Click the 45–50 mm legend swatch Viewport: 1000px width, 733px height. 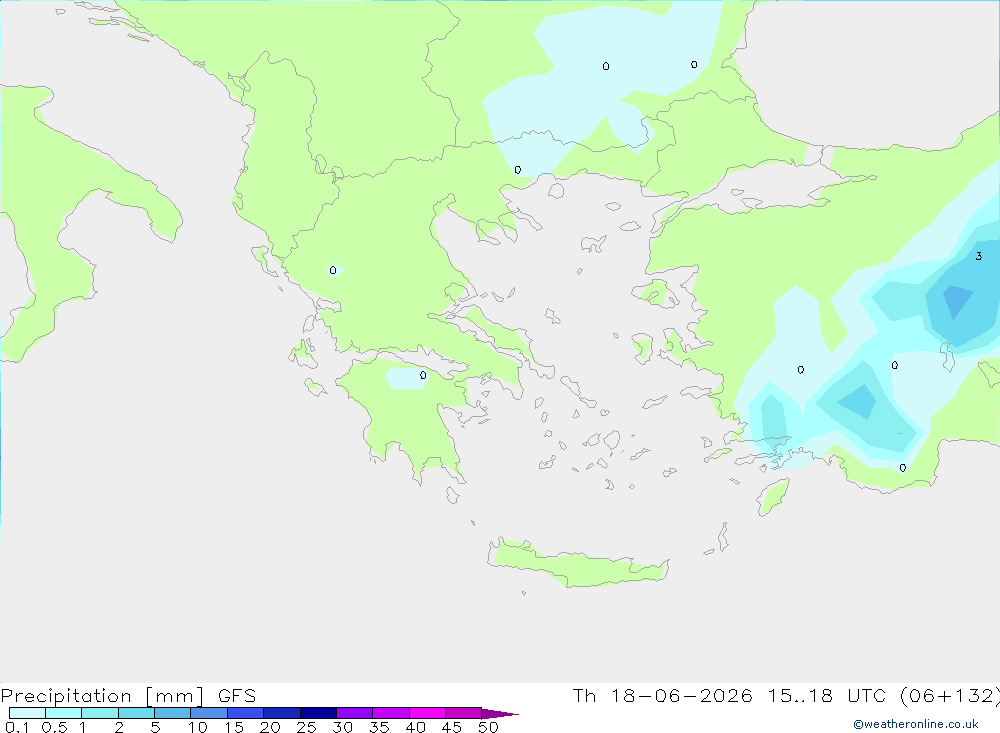pyautogui.click(x=464, y=713)
